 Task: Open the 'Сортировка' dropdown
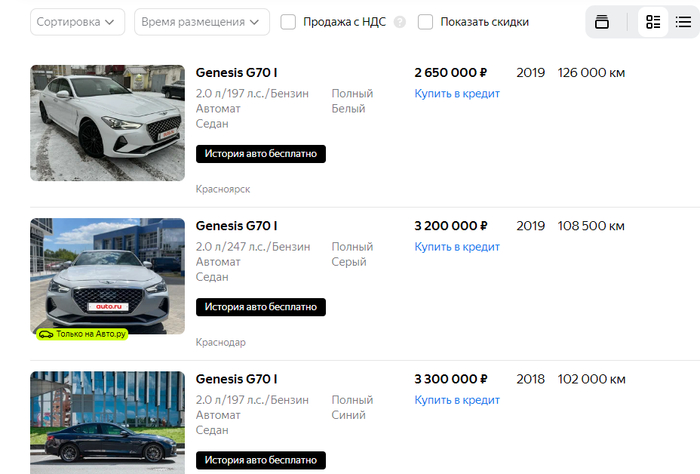[x=78, y=22]
